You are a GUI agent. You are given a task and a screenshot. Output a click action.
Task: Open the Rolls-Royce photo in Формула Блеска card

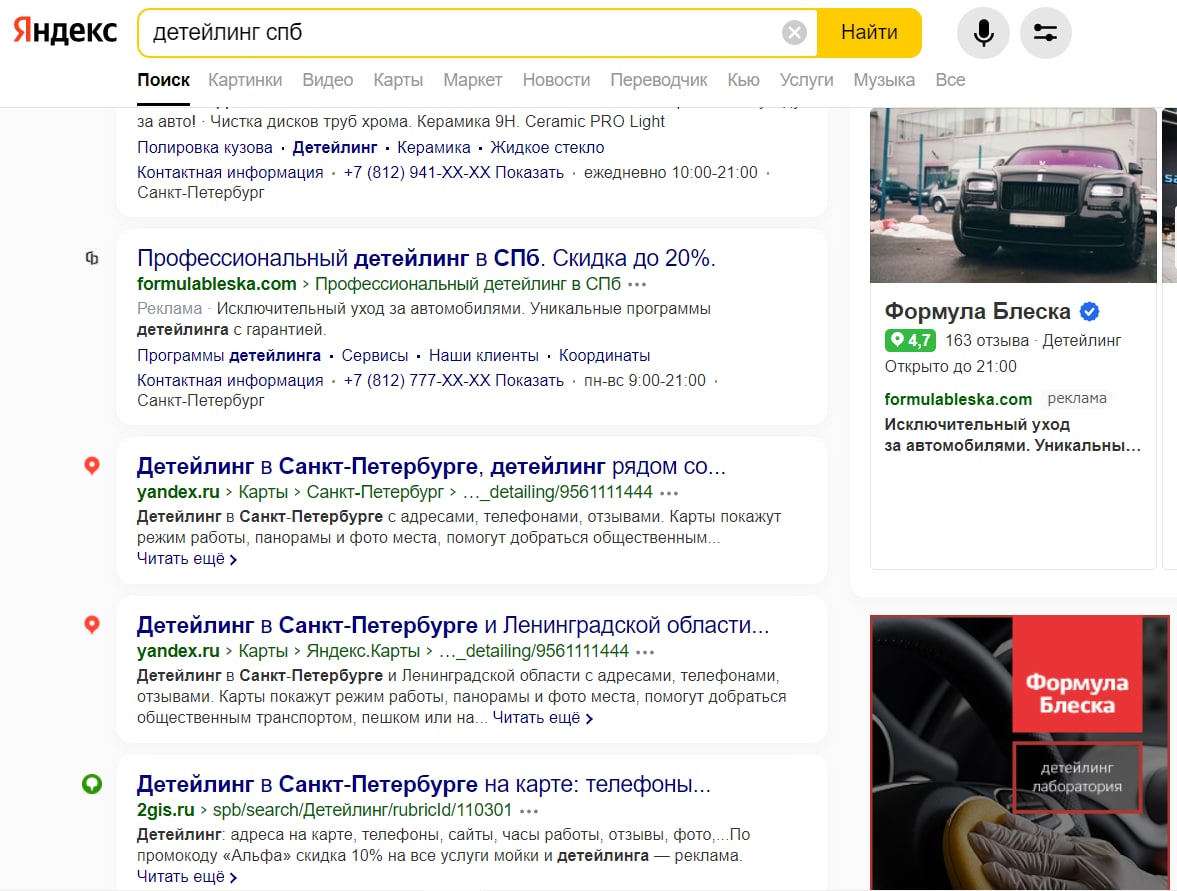[1013, 195]
